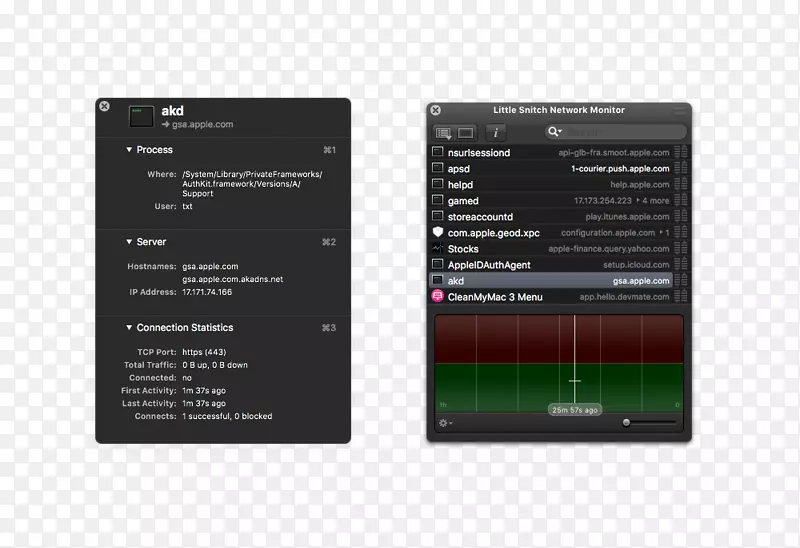
Task: Click the gsa.apple.com.akadns.net hostname
Action: 233,279
